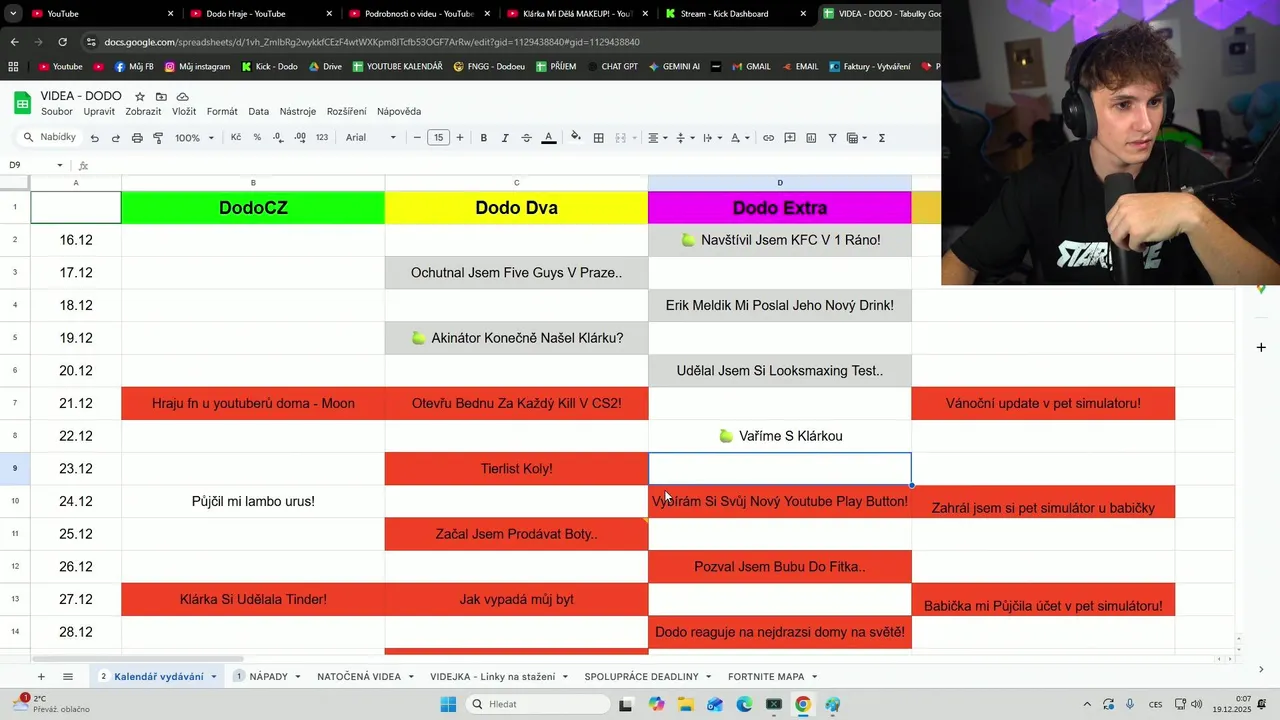Image resolution: width=1280 pixels, height=720 pixels.
Task: Open the Soubor menu
Action: (57, 112)
